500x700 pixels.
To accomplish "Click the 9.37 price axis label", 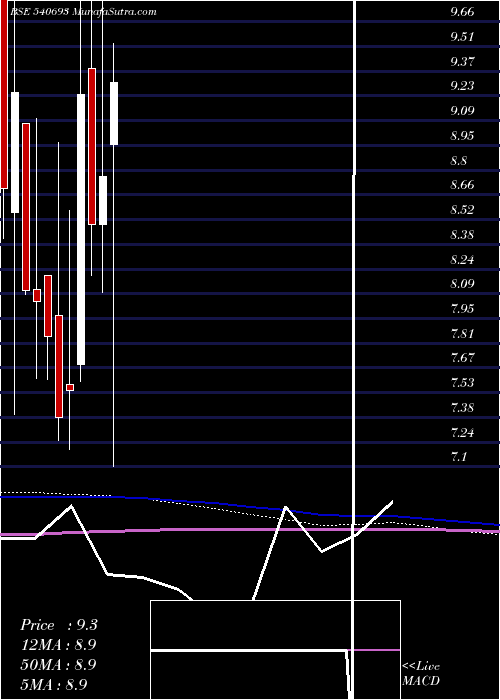I will (x=462, y=61).
